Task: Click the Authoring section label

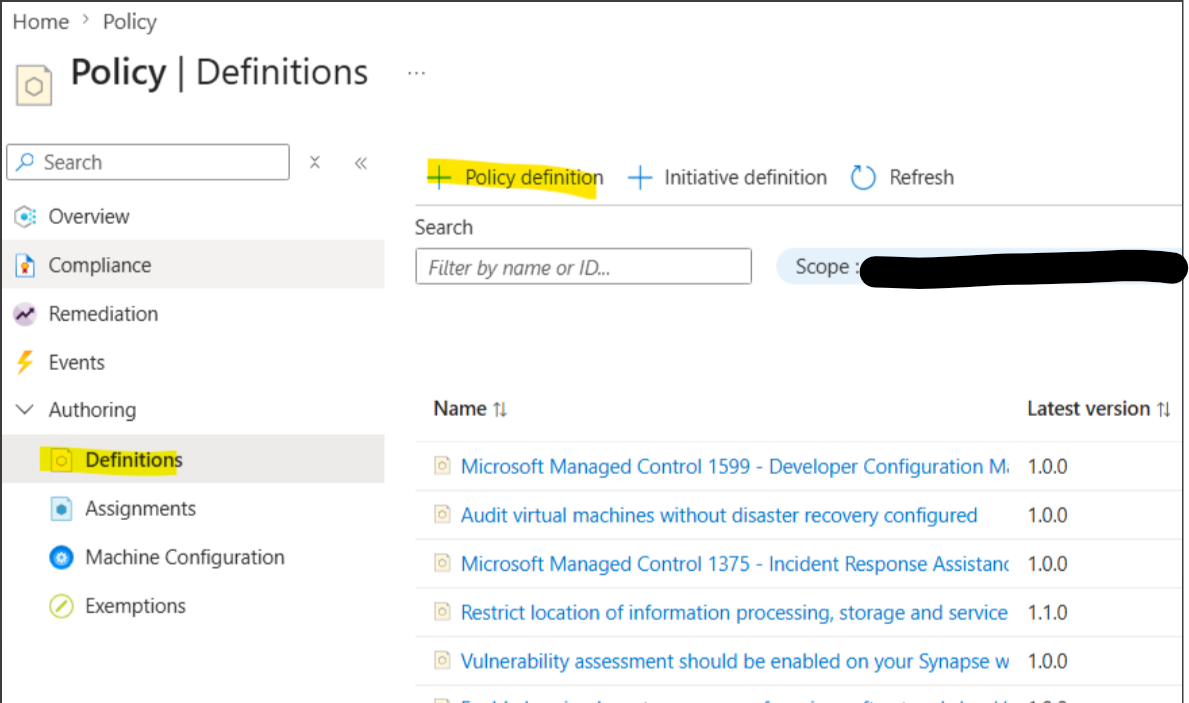Action: click(93, 410)
